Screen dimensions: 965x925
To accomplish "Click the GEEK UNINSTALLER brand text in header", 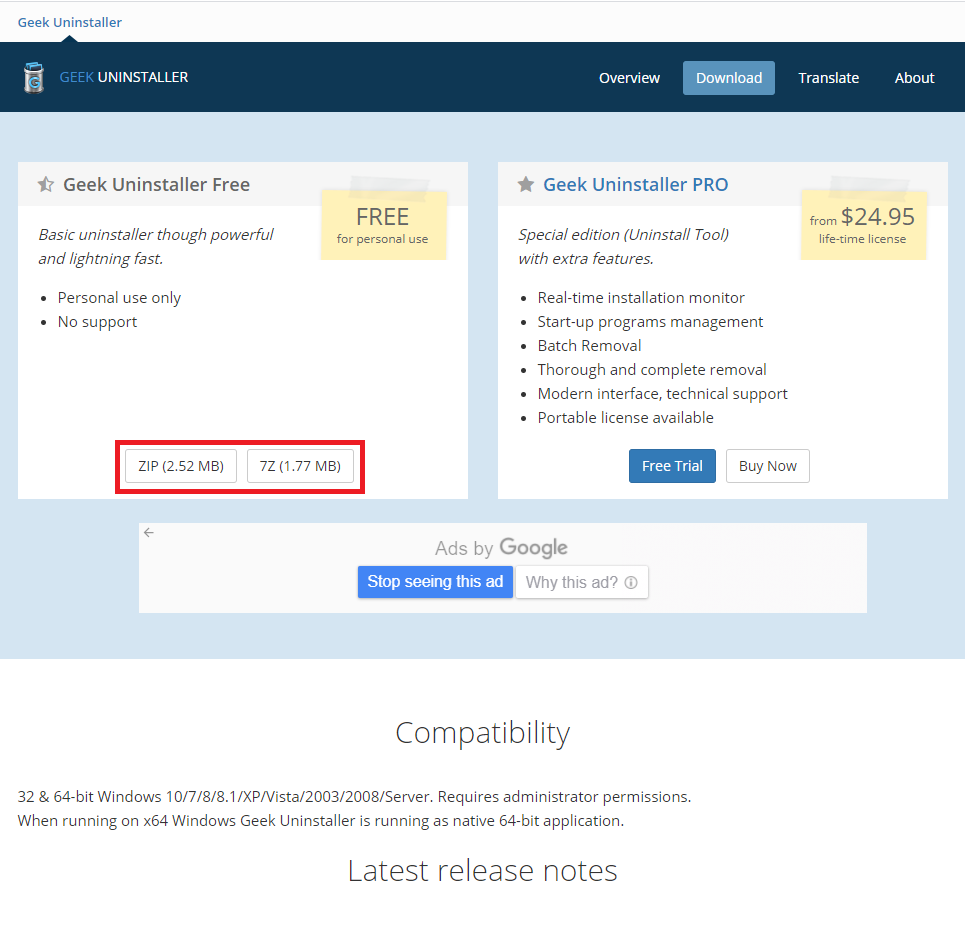I will 124,78.
